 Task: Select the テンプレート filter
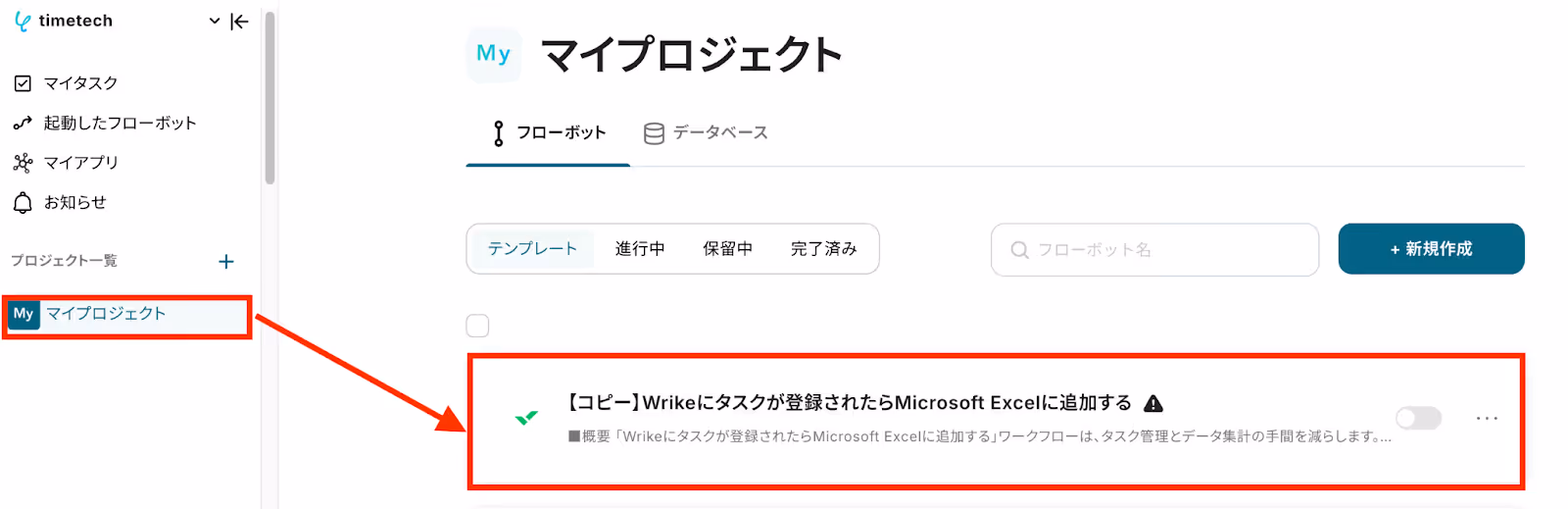(532, 249)
